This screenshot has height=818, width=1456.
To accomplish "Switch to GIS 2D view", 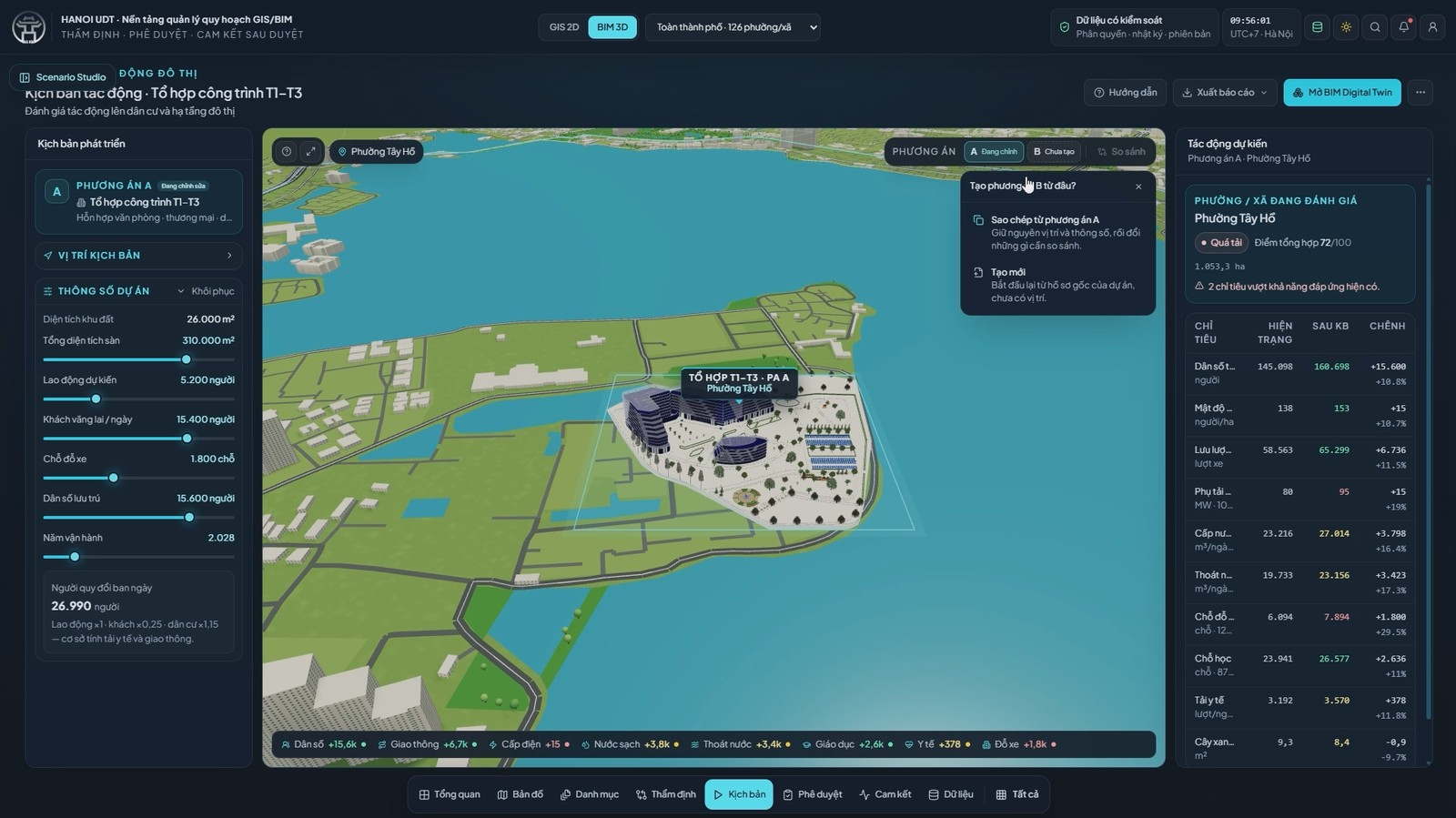I will tap(564, 27).
